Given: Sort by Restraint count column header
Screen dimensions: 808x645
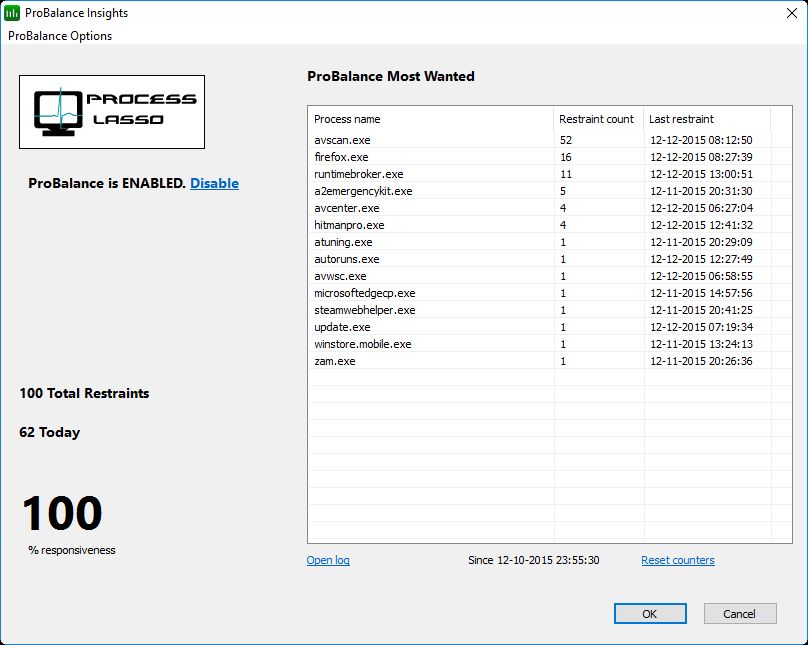Looking at the screenshot, I should (x=598, y=119).
